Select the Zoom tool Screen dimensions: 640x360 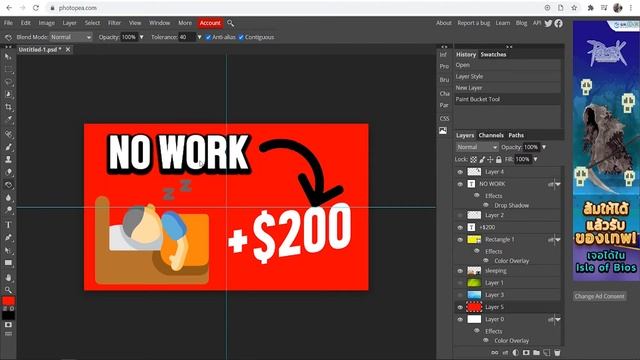8,290
